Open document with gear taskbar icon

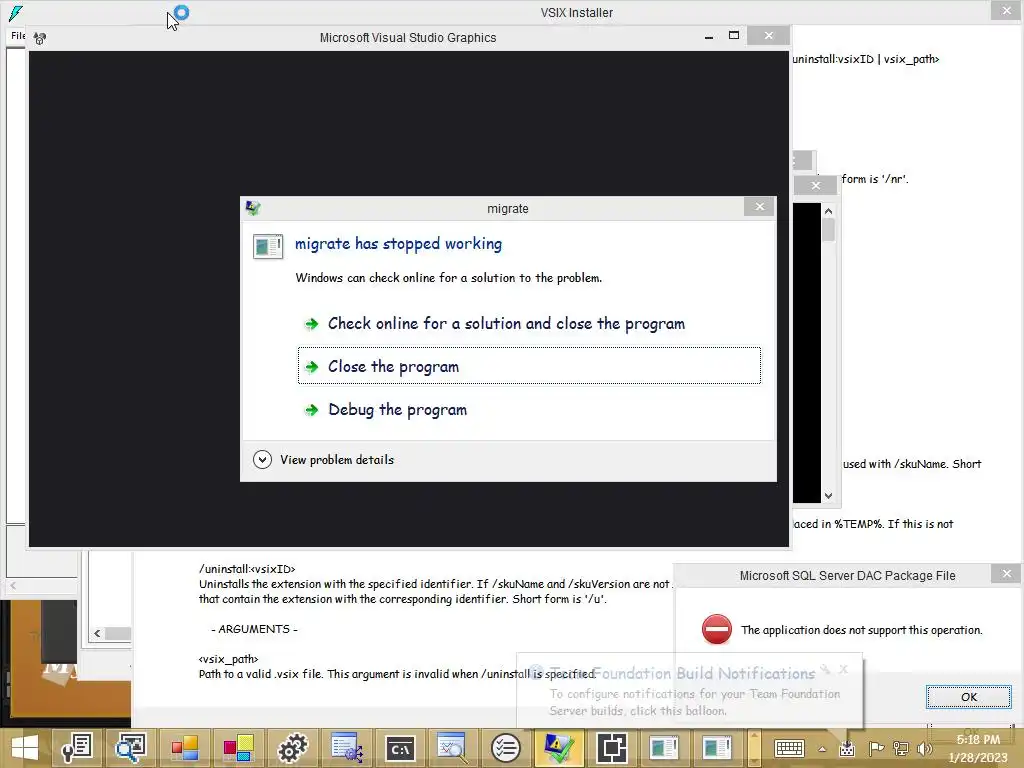(x=346, y=748)
